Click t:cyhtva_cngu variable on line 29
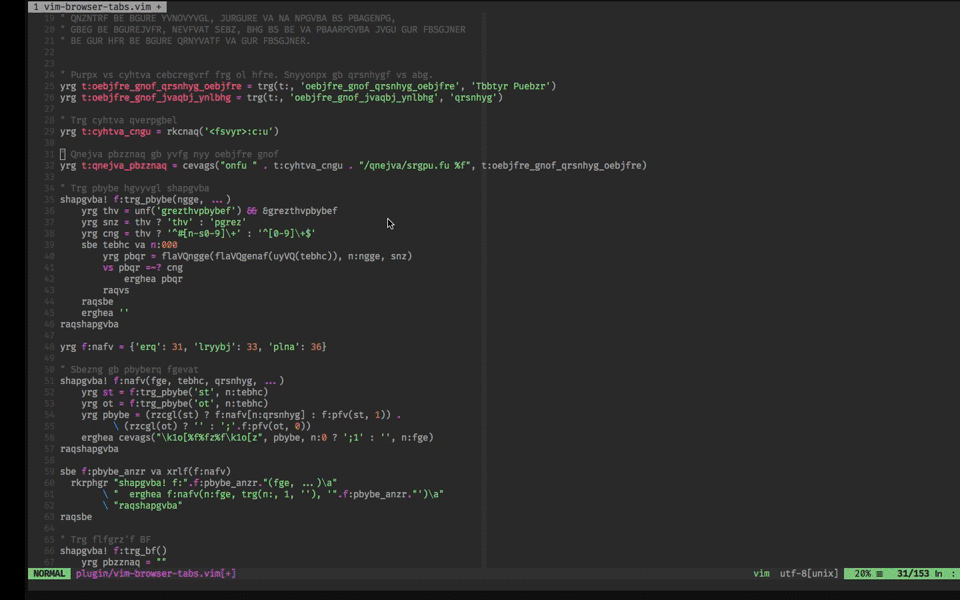This screenshot has height=600, width=960. pos(116,132)
